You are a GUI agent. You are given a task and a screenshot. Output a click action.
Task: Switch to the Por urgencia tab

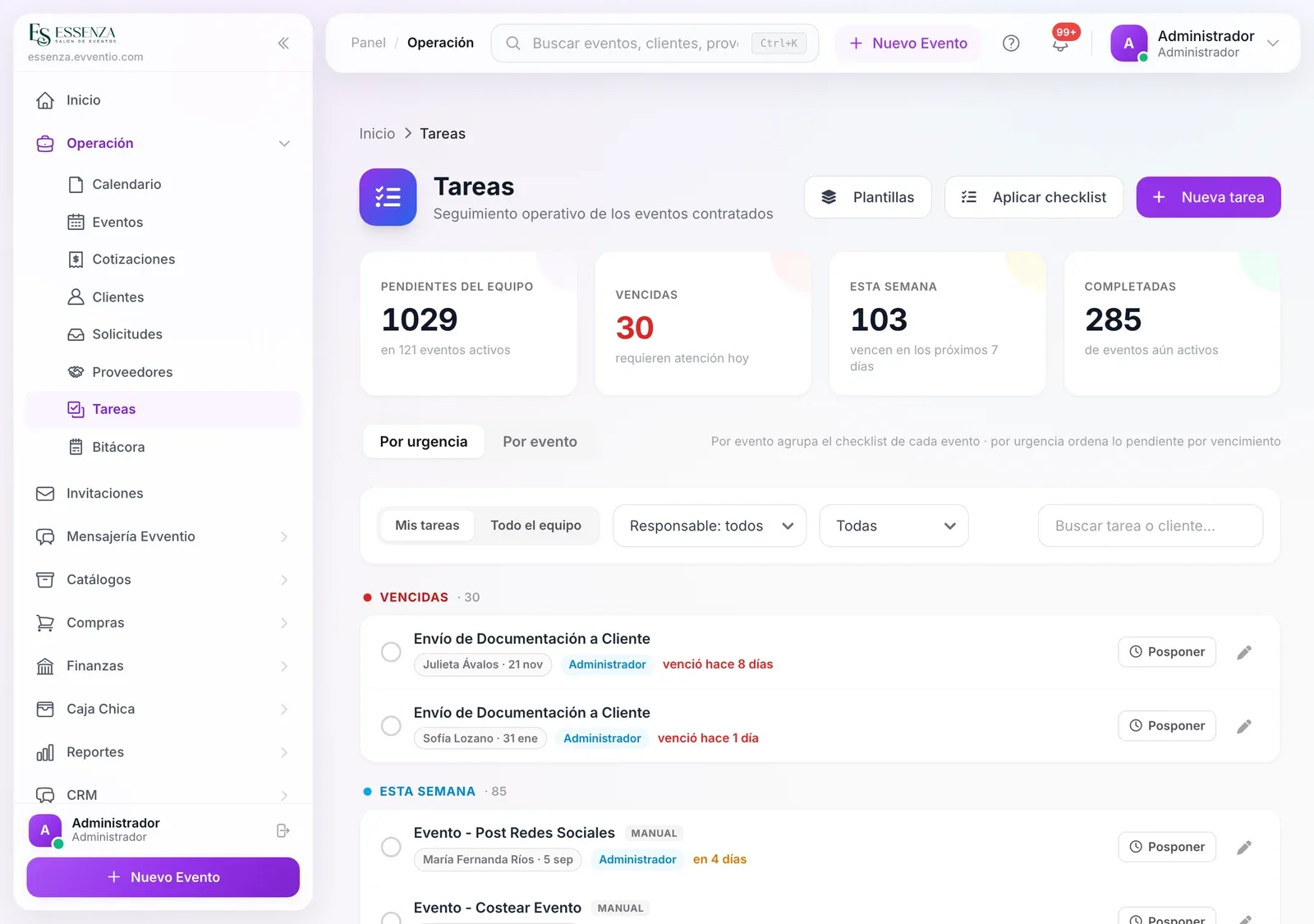coord(424,442)
